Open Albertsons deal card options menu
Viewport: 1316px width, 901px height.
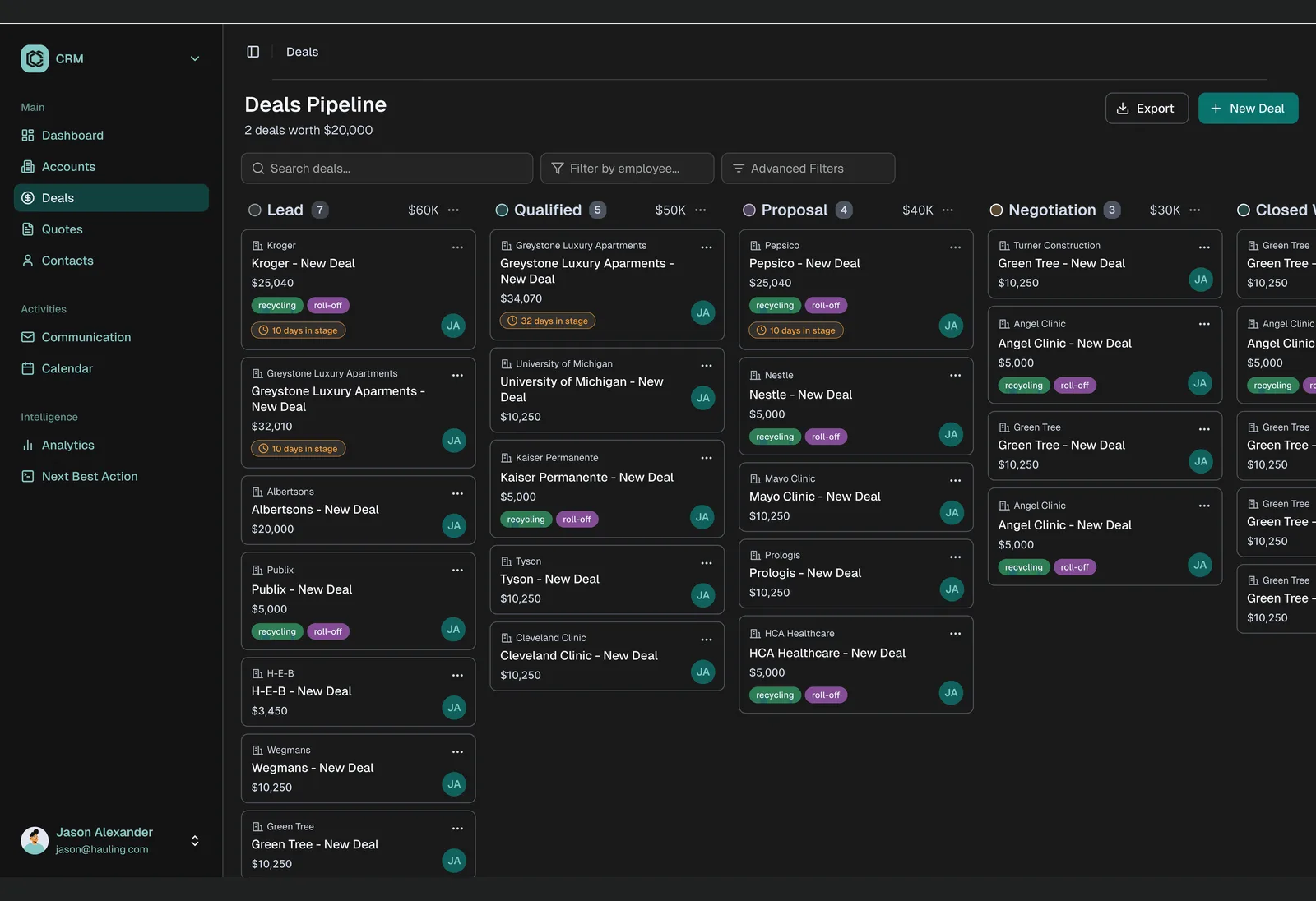457,493
